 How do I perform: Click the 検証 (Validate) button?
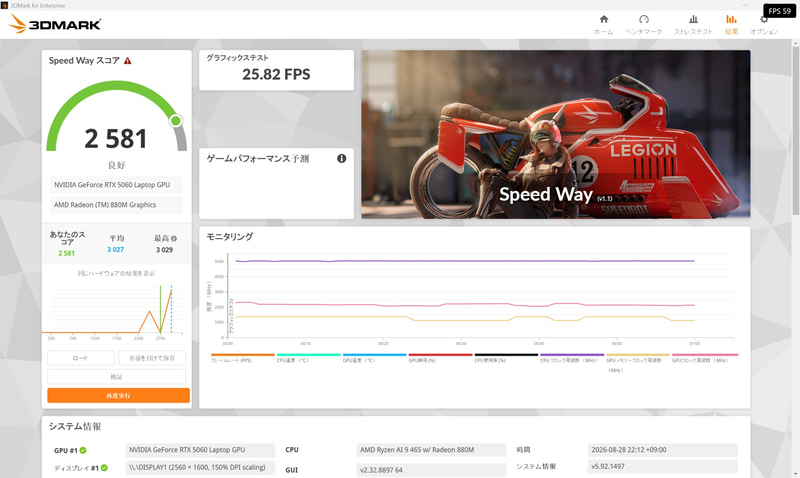point(116,376)
